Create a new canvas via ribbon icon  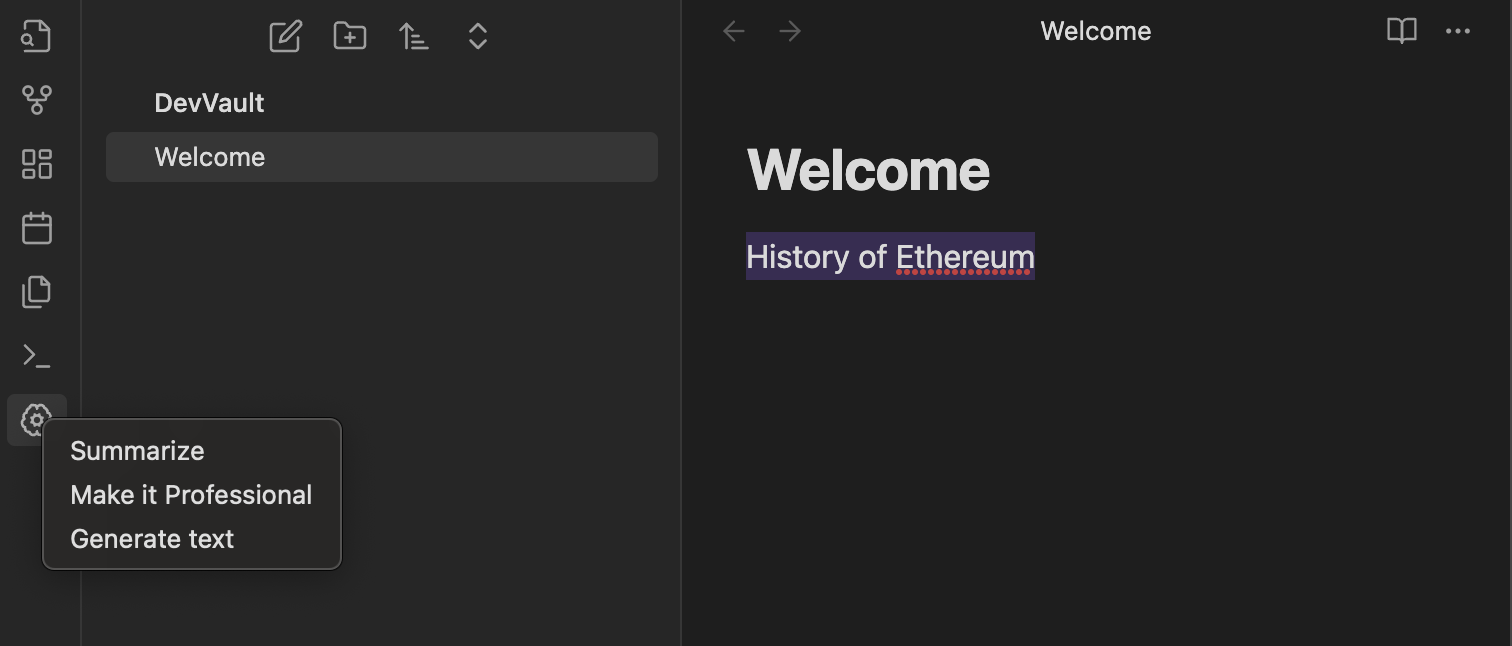(x=36, y=164)
